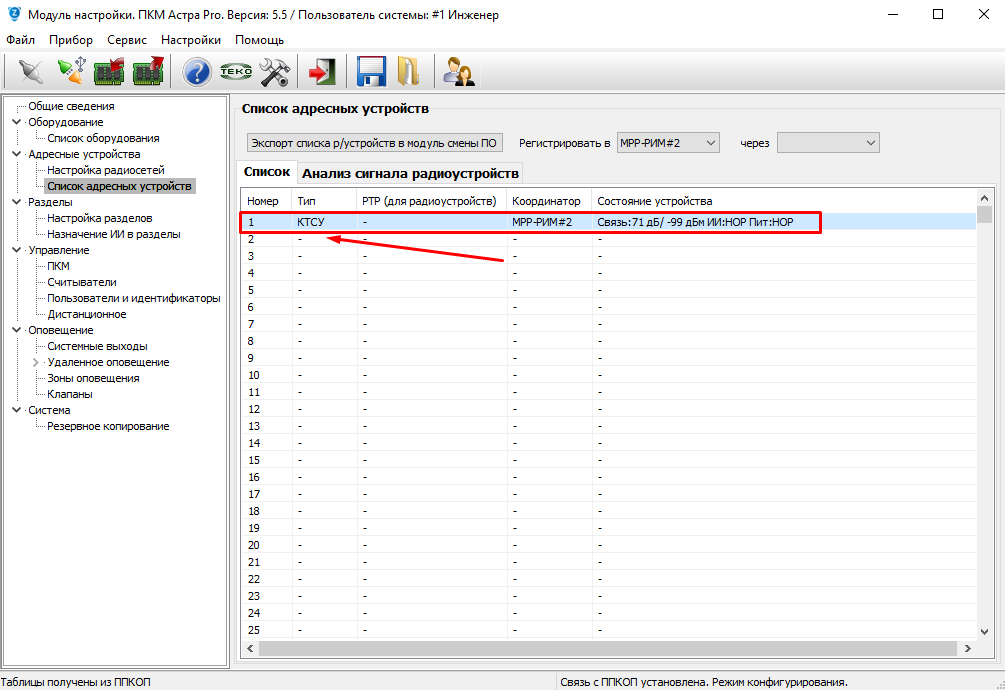
Task: Open the wrench and hammer tools icon
Action: point(273,71)
